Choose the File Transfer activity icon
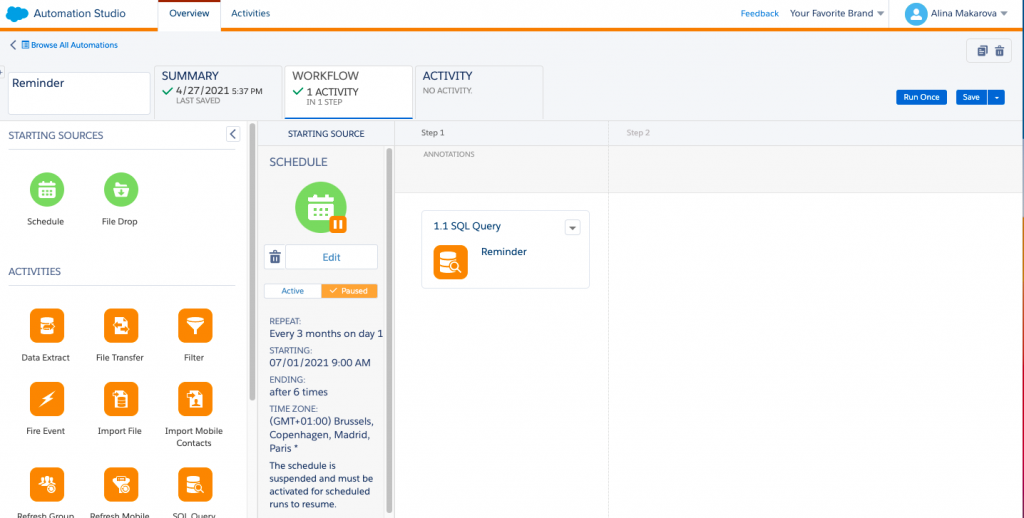This screenshot has width=1024, height=518. click(x=121, y=326)
